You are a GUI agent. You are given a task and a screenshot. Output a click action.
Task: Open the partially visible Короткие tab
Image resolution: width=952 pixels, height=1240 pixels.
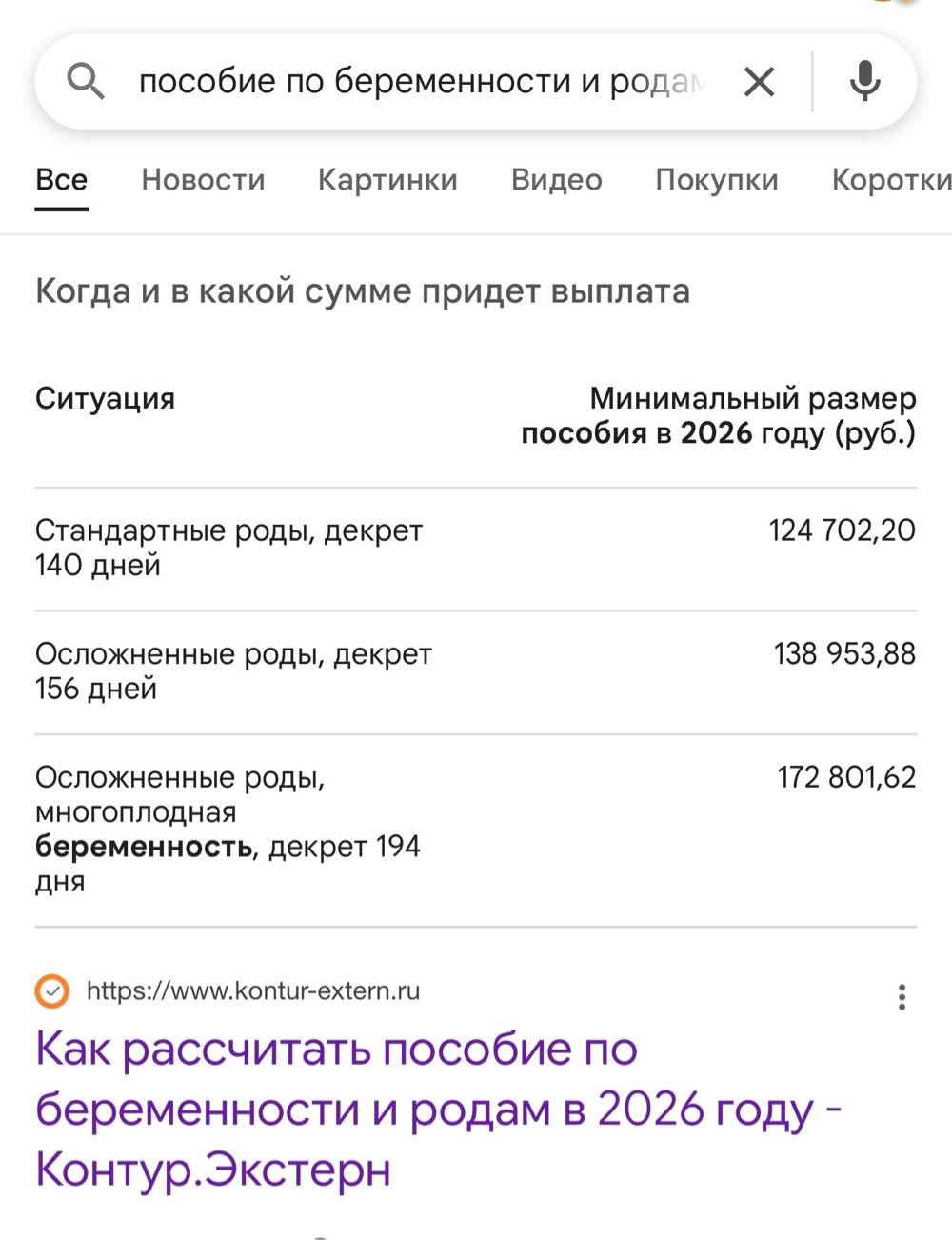point(891,179)
